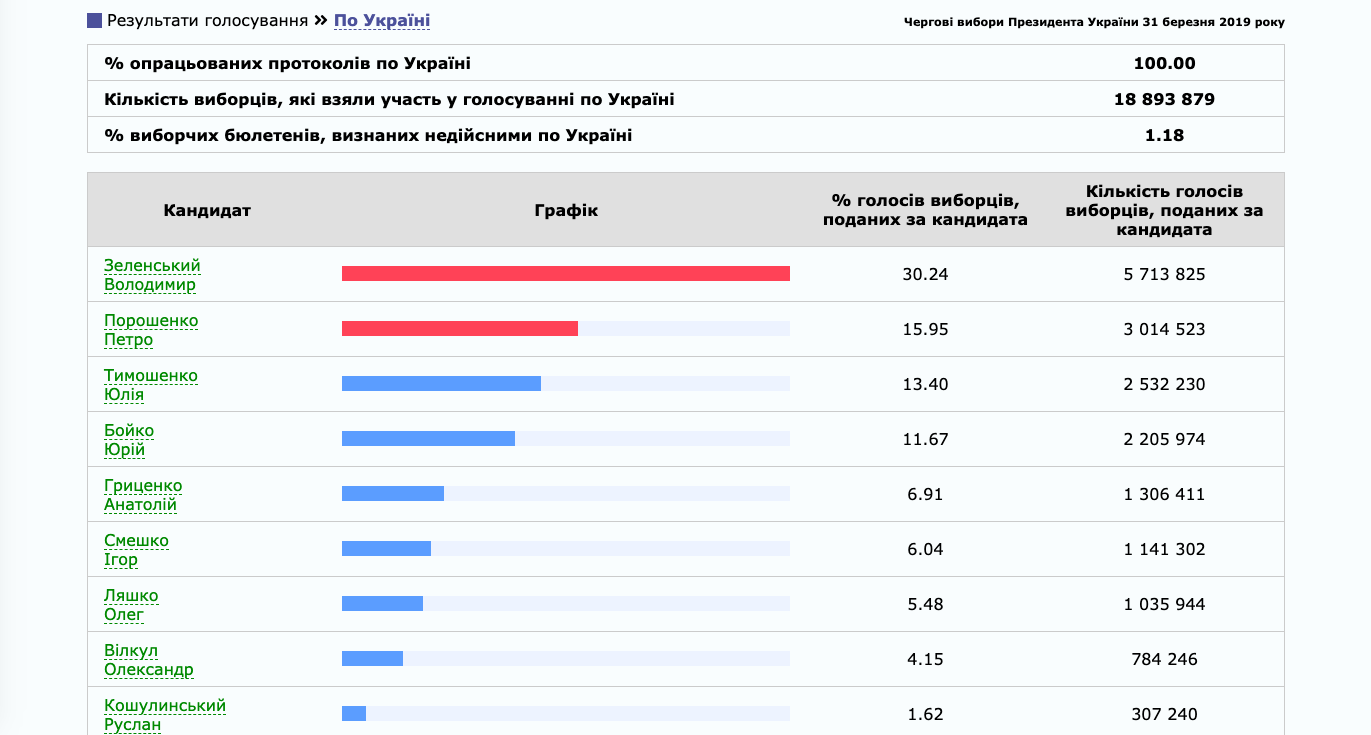The height and width of the screenshot is (735, 1371).
Task: Click Poroshenko's red result bar
Action: (x=459, y=329)
